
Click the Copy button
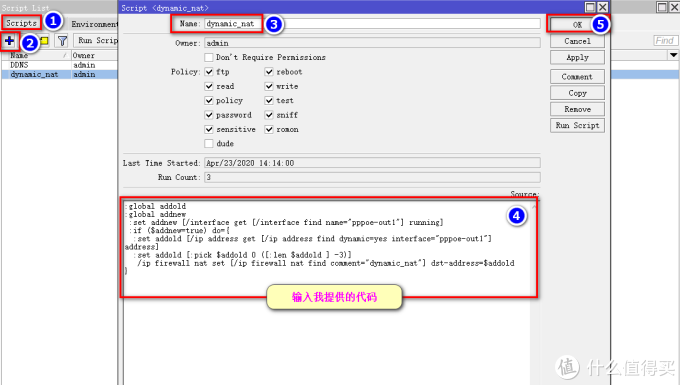pos(577,93)
